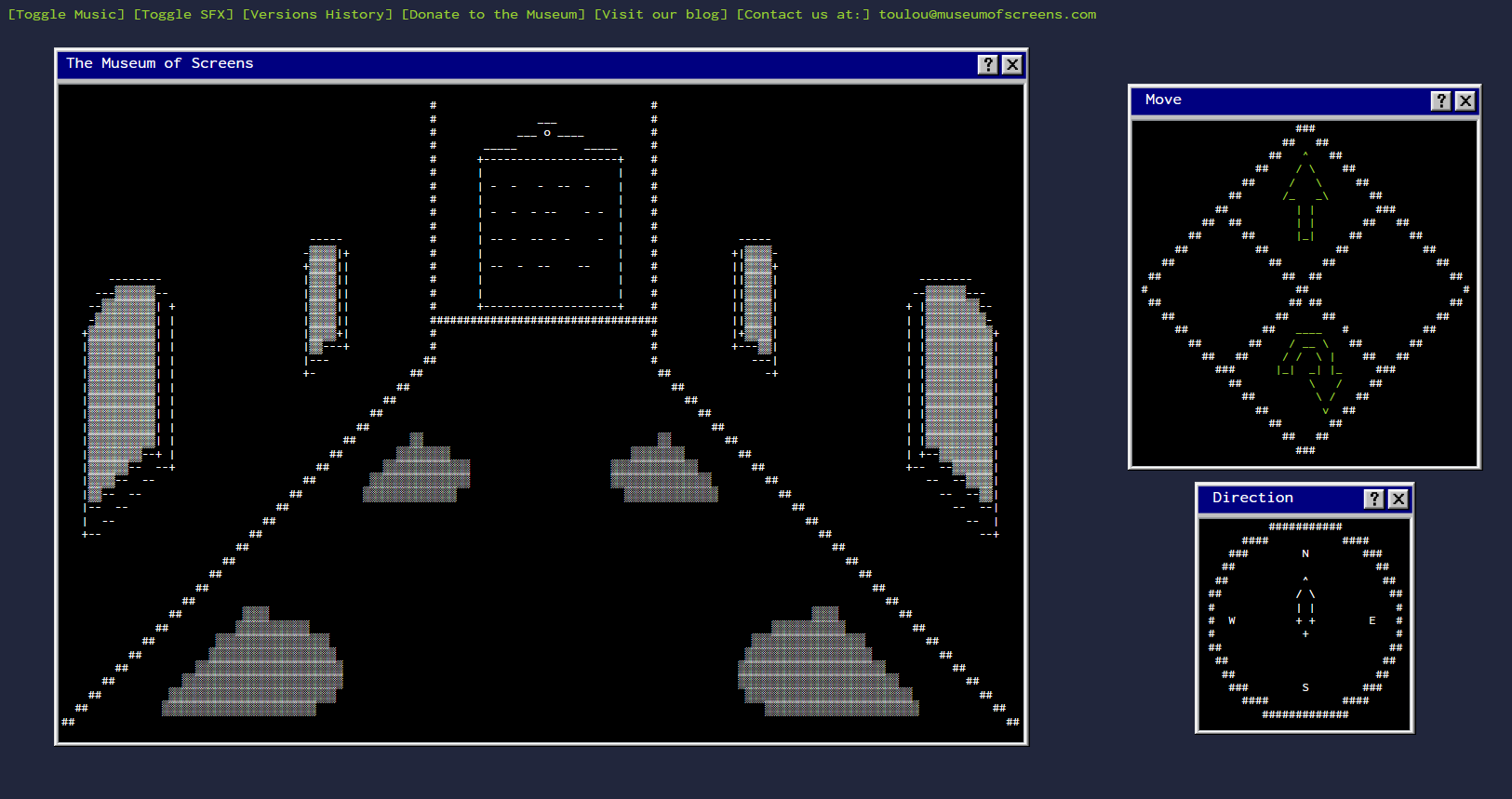Open help for the Move window
Viewport: 1512px width, 799px height.
point(1440,100)
